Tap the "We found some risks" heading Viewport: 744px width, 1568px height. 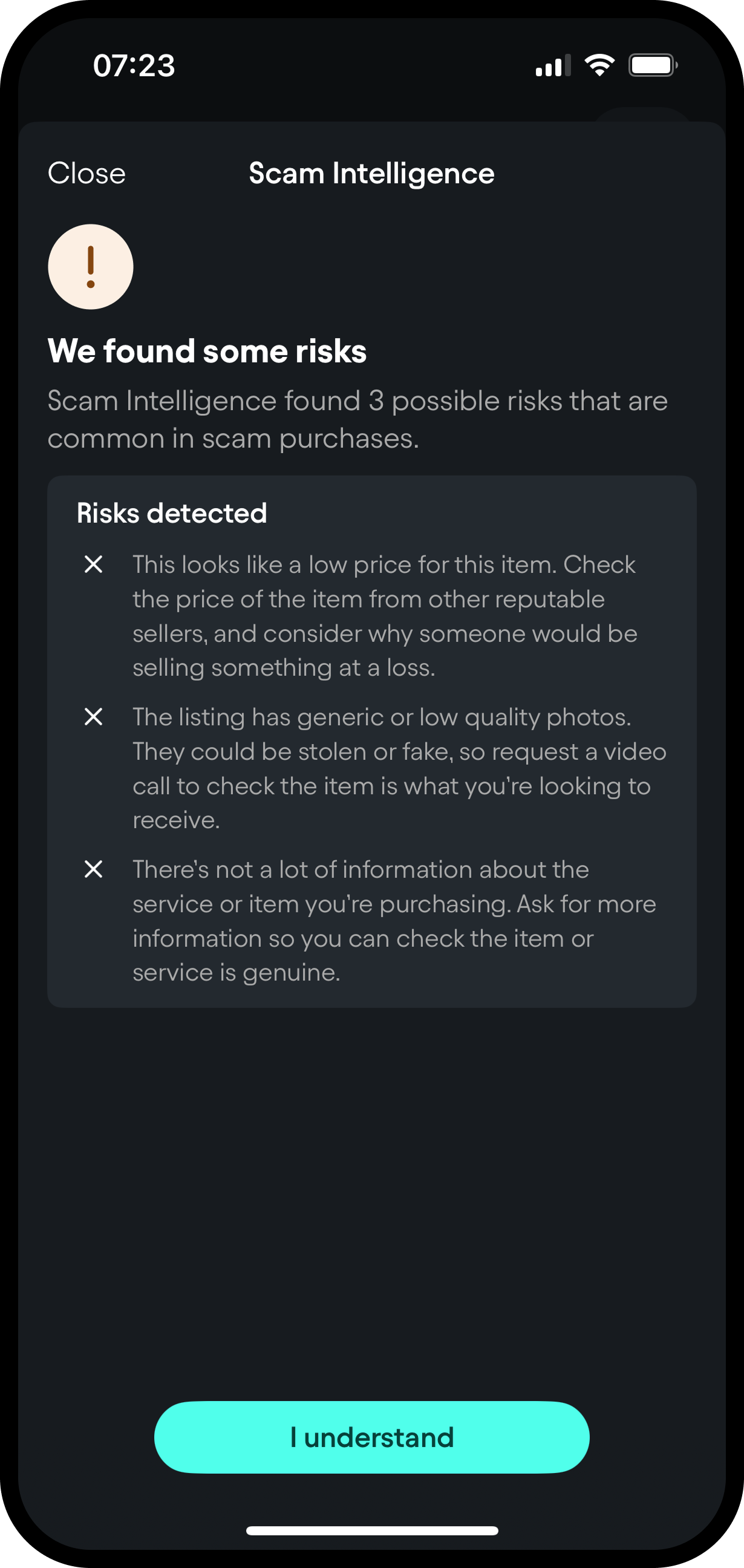[x=207, y=351]
